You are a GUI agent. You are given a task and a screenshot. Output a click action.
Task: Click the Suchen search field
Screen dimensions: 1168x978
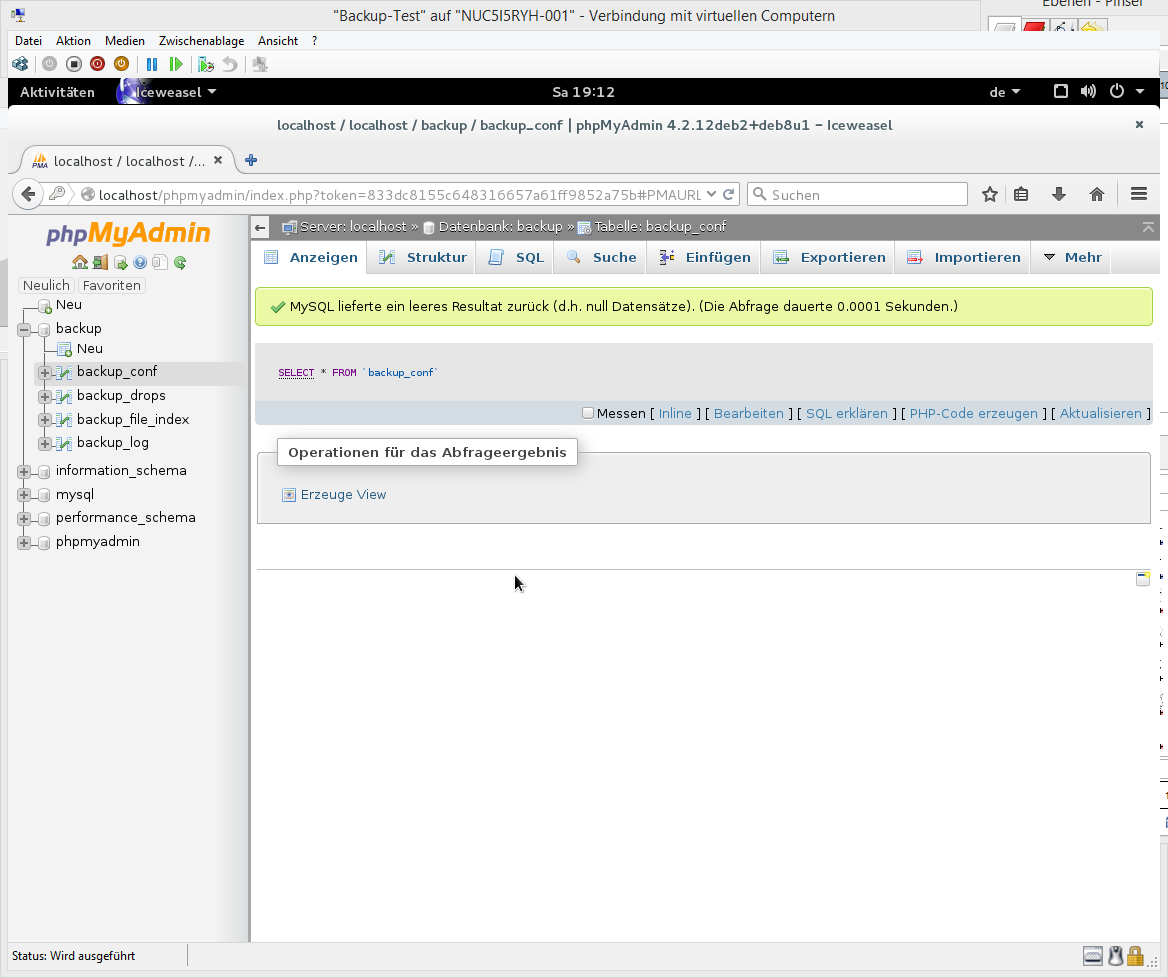857,194
